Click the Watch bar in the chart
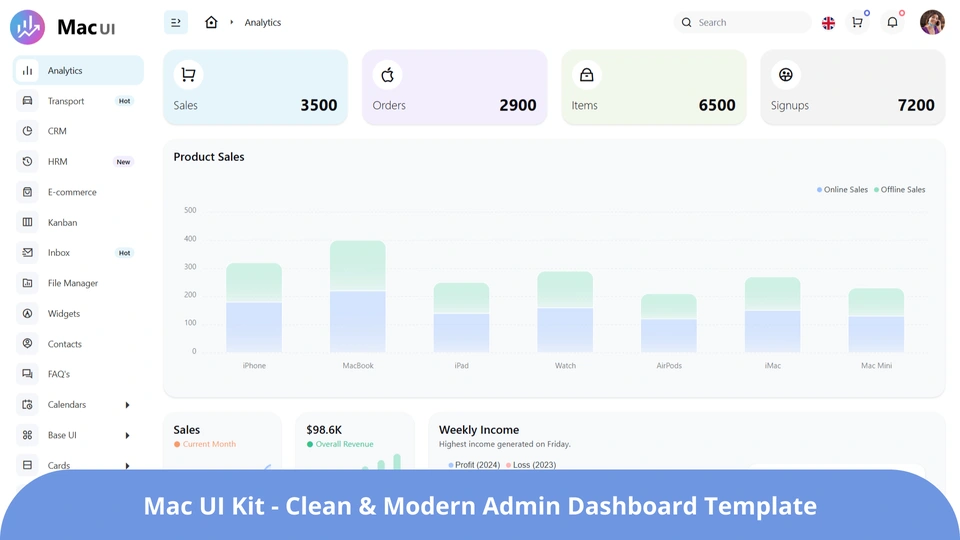Viewport: 960px width, 540px height. pyautogui.click(x=565, y=312)
